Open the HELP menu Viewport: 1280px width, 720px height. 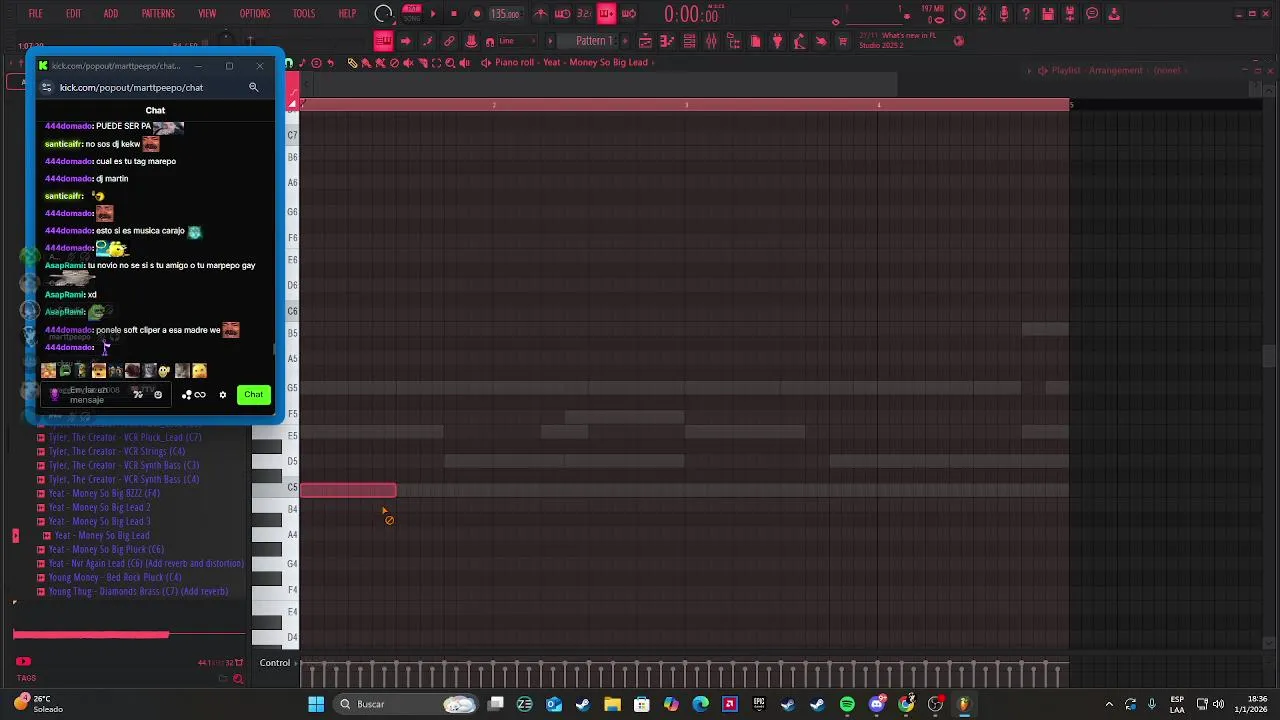(347, 14)
